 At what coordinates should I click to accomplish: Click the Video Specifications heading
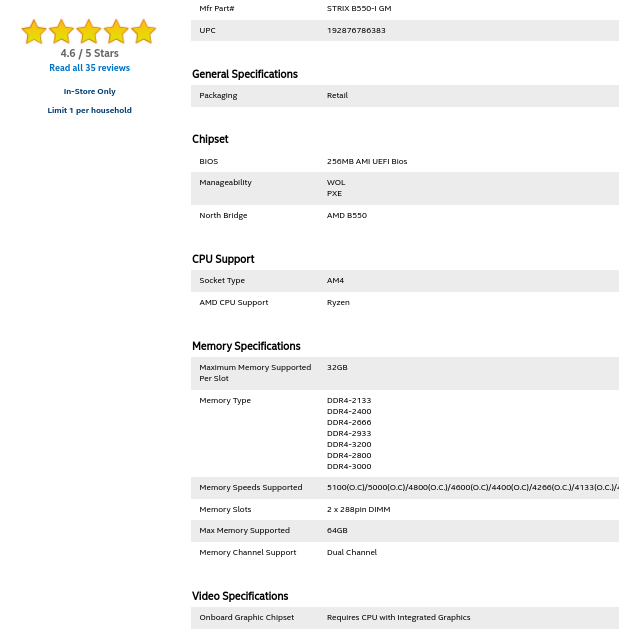(240, 596)
